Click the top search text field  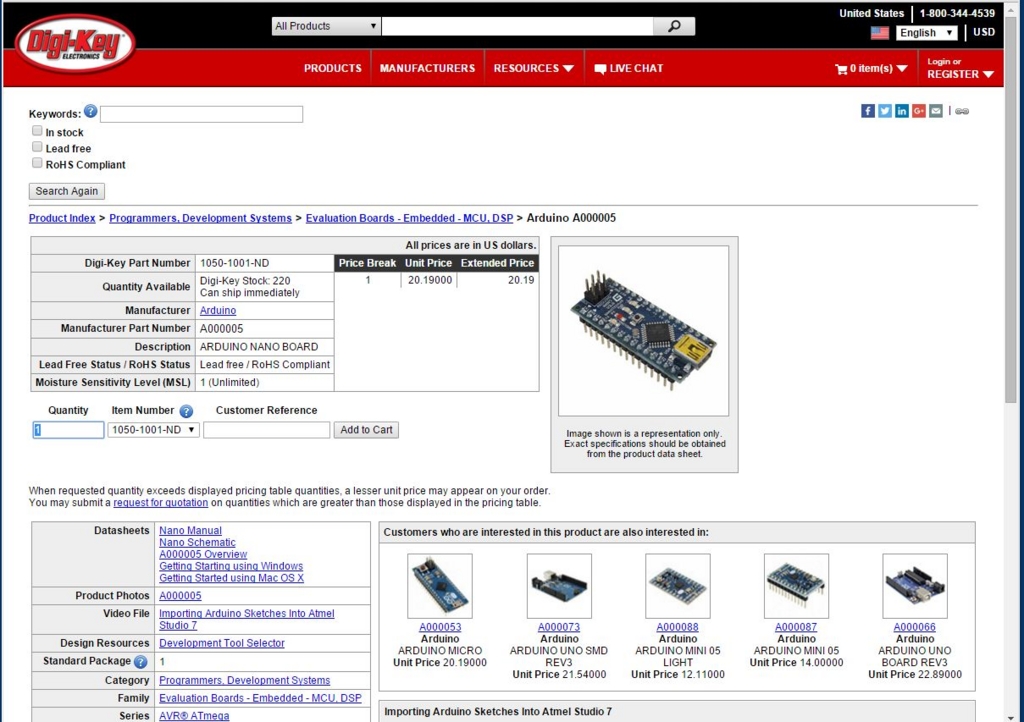tap(517, 26)
